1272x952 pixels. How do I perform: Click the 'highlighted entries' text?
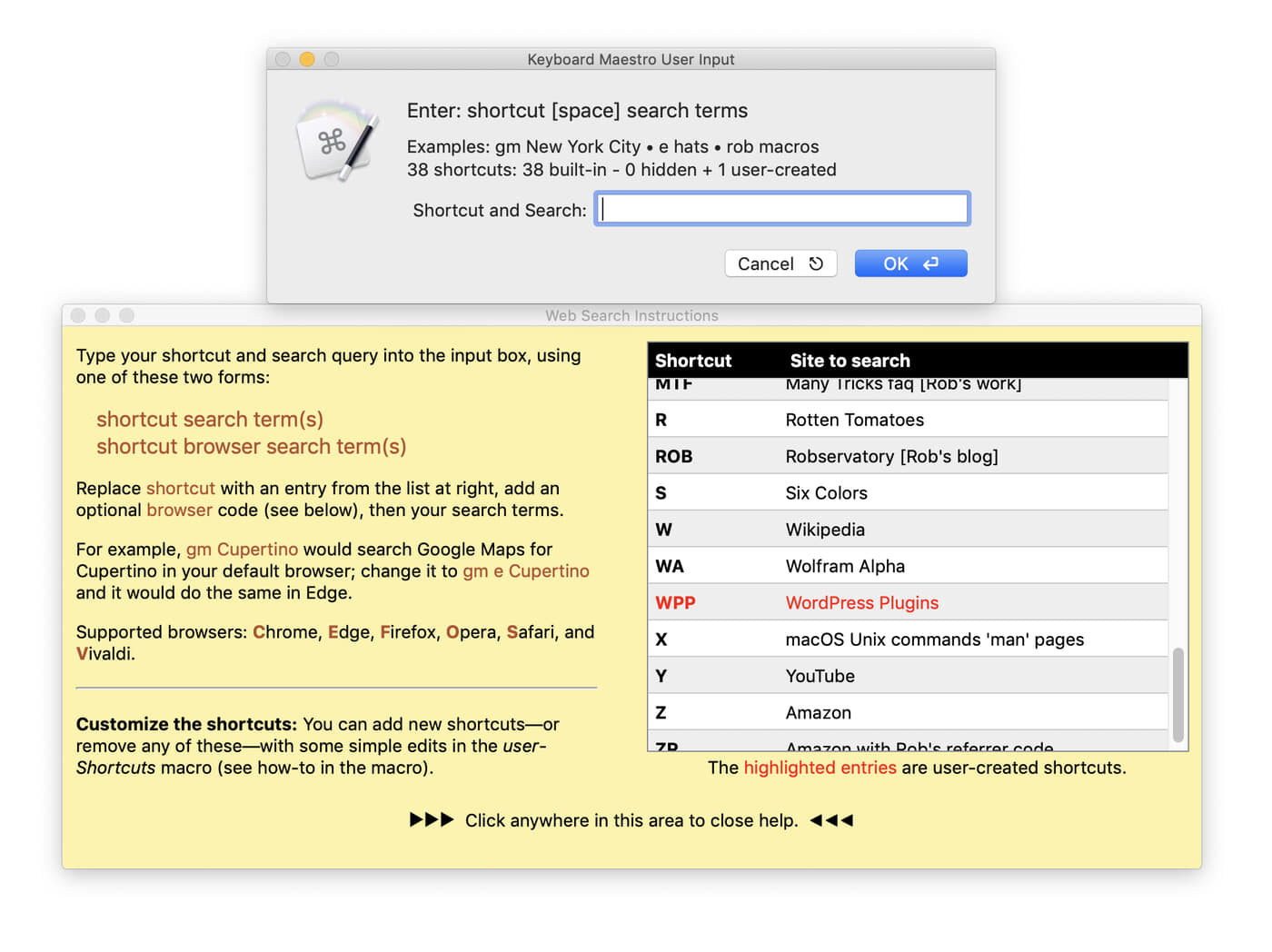[820, 768]
